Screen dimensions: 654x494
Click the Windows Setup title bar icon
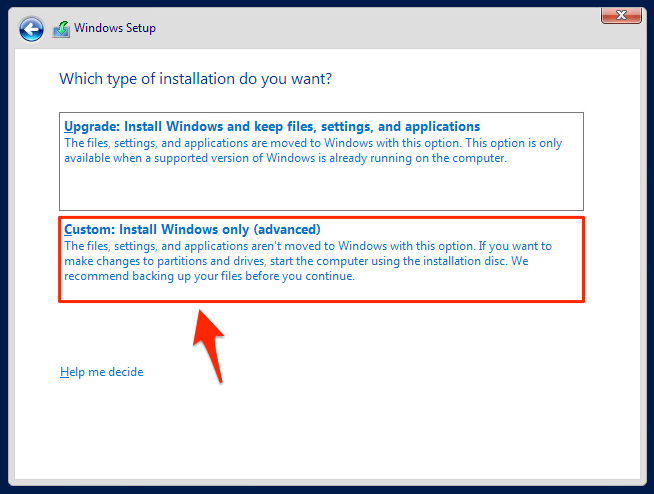(x=61, y=29)
